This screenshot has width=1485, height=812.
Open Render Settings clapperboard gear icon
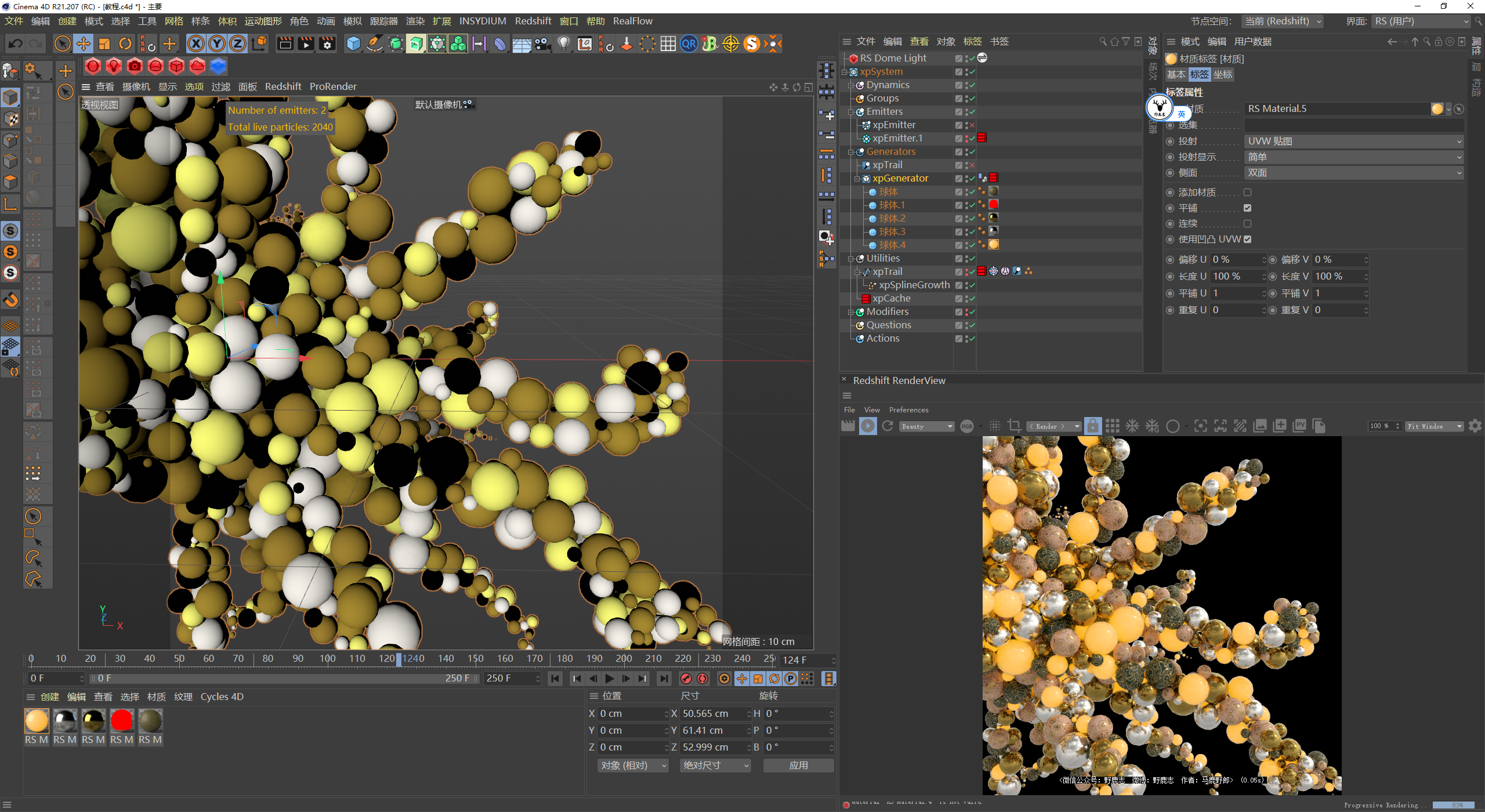click(x=327, y=43)
